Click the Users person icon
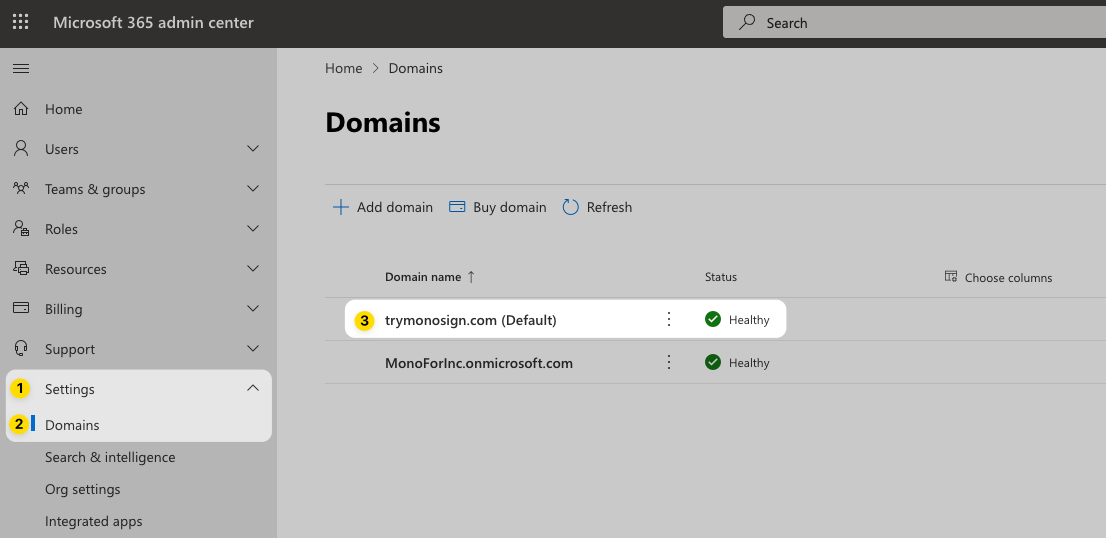The image size is (1106, 538). (21, 149)
